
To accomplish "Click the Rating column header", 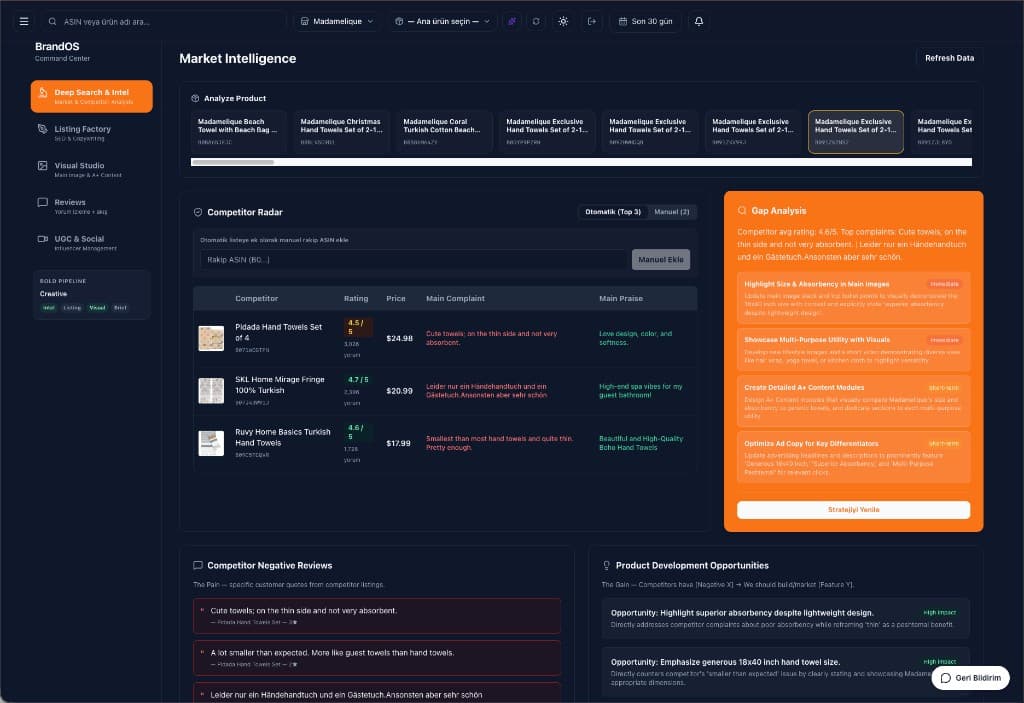I will 356,299.
